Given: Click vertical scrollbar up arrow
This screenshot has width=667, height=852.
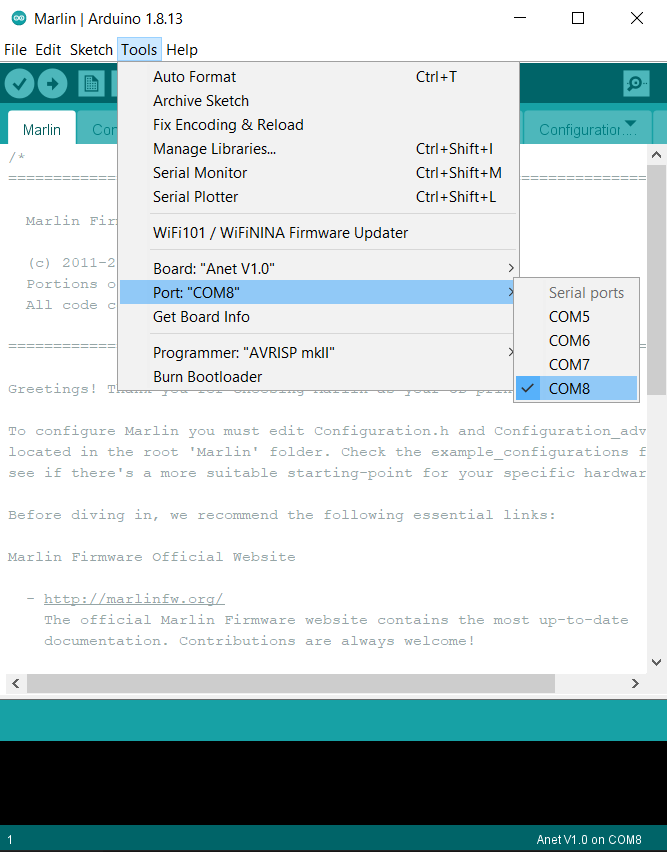Looking at the screenshot, I should (656, 155).
